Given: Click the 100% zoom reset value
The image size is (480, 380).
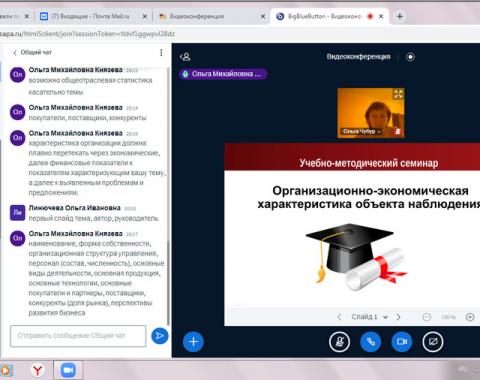Looking at the screenshot, I should (448, 317).
